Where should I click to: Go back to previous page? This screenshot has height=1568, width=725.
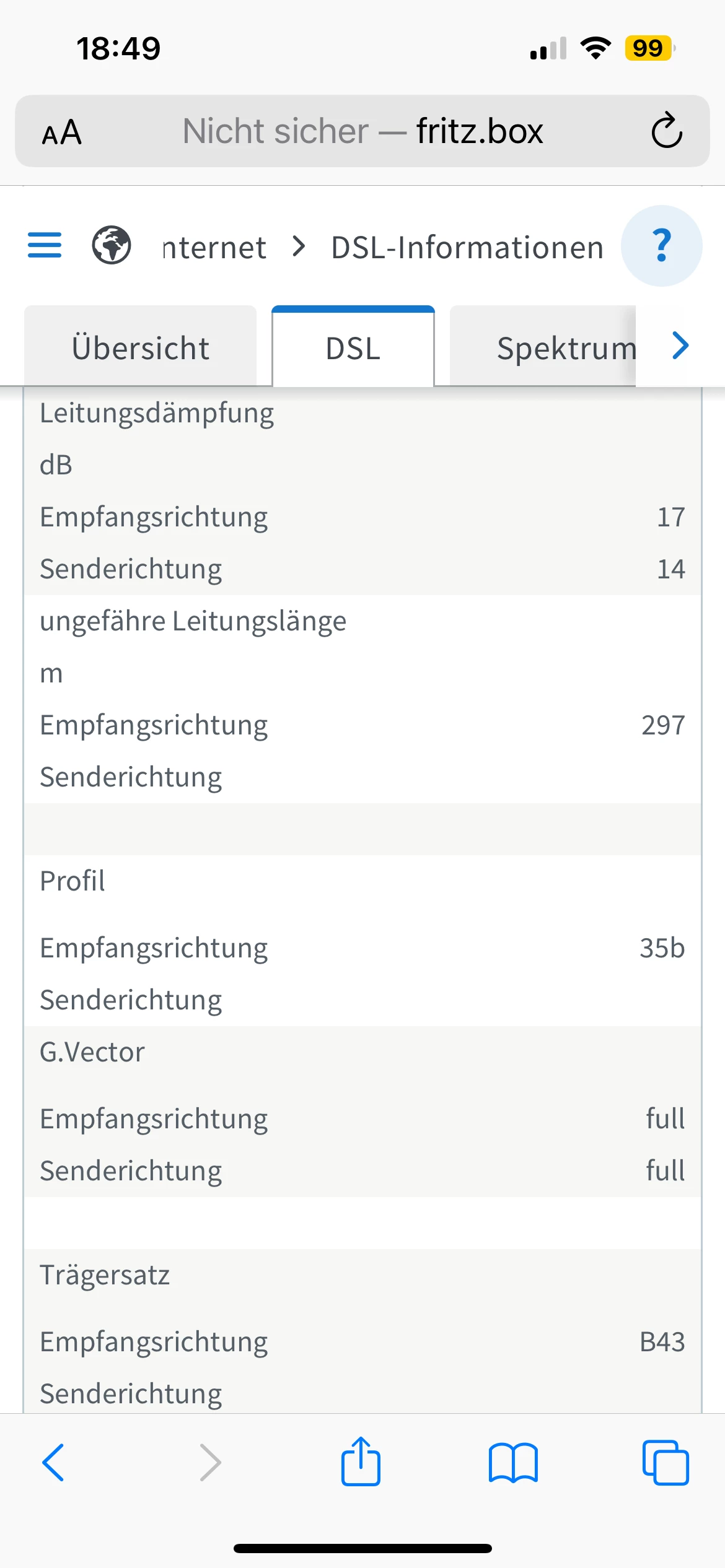[53, 1463]
